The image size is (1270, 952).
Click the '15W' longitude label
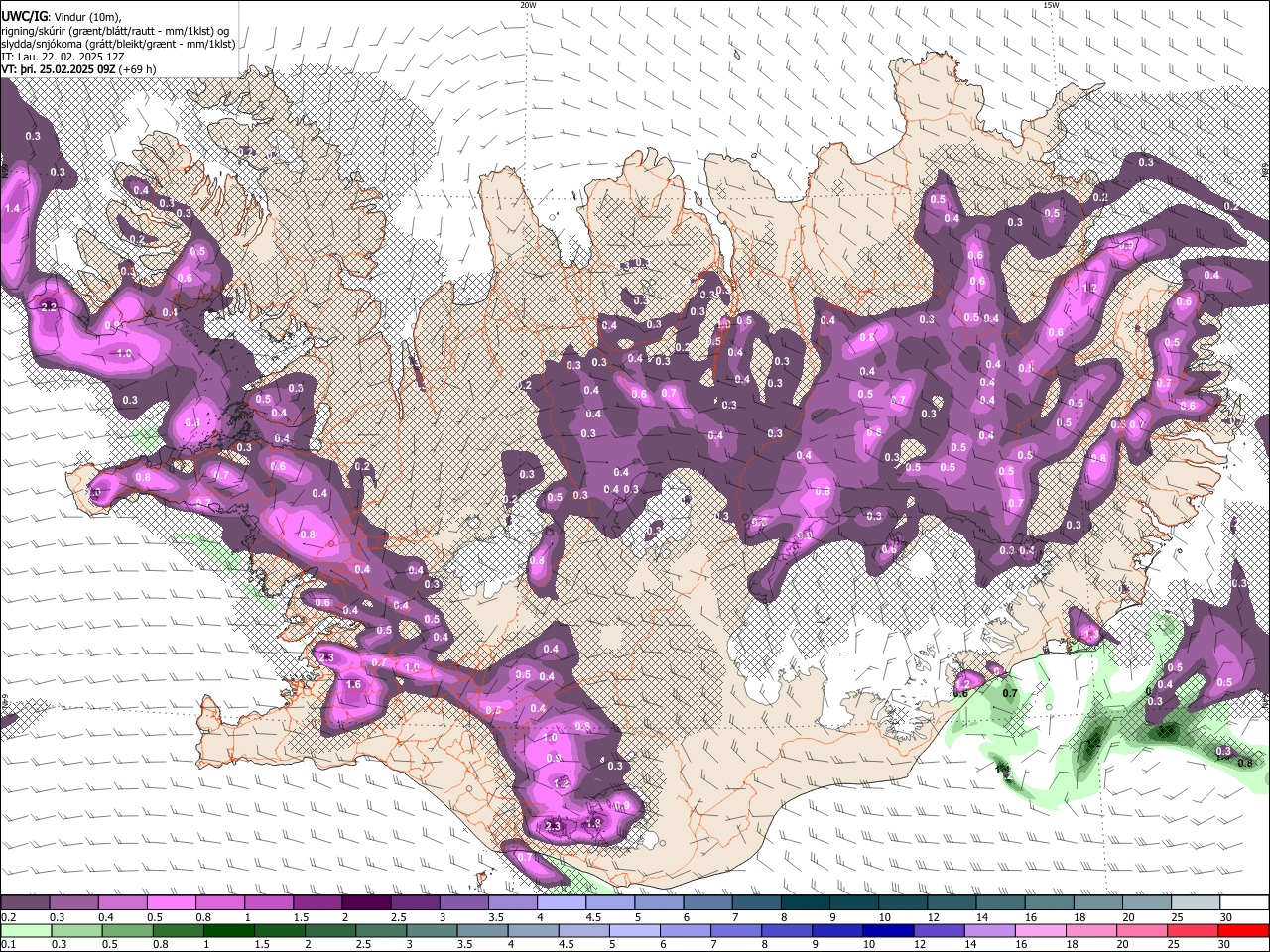pos(1051,4)
